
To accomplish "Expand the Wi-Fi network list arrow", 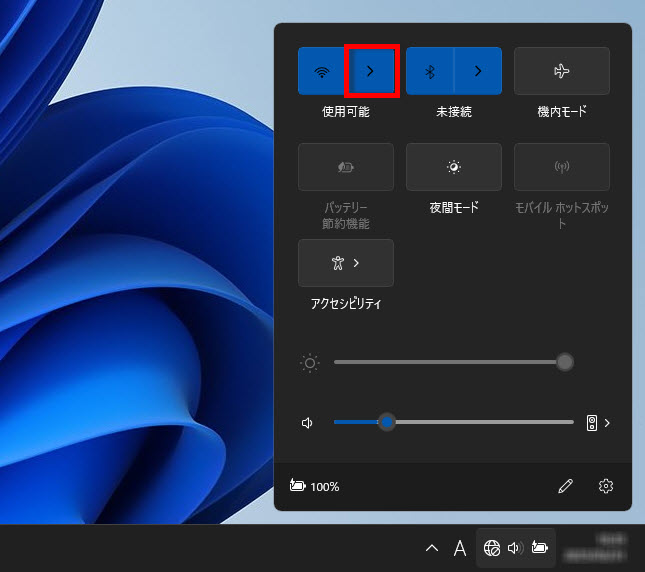I will pos(371,71).
